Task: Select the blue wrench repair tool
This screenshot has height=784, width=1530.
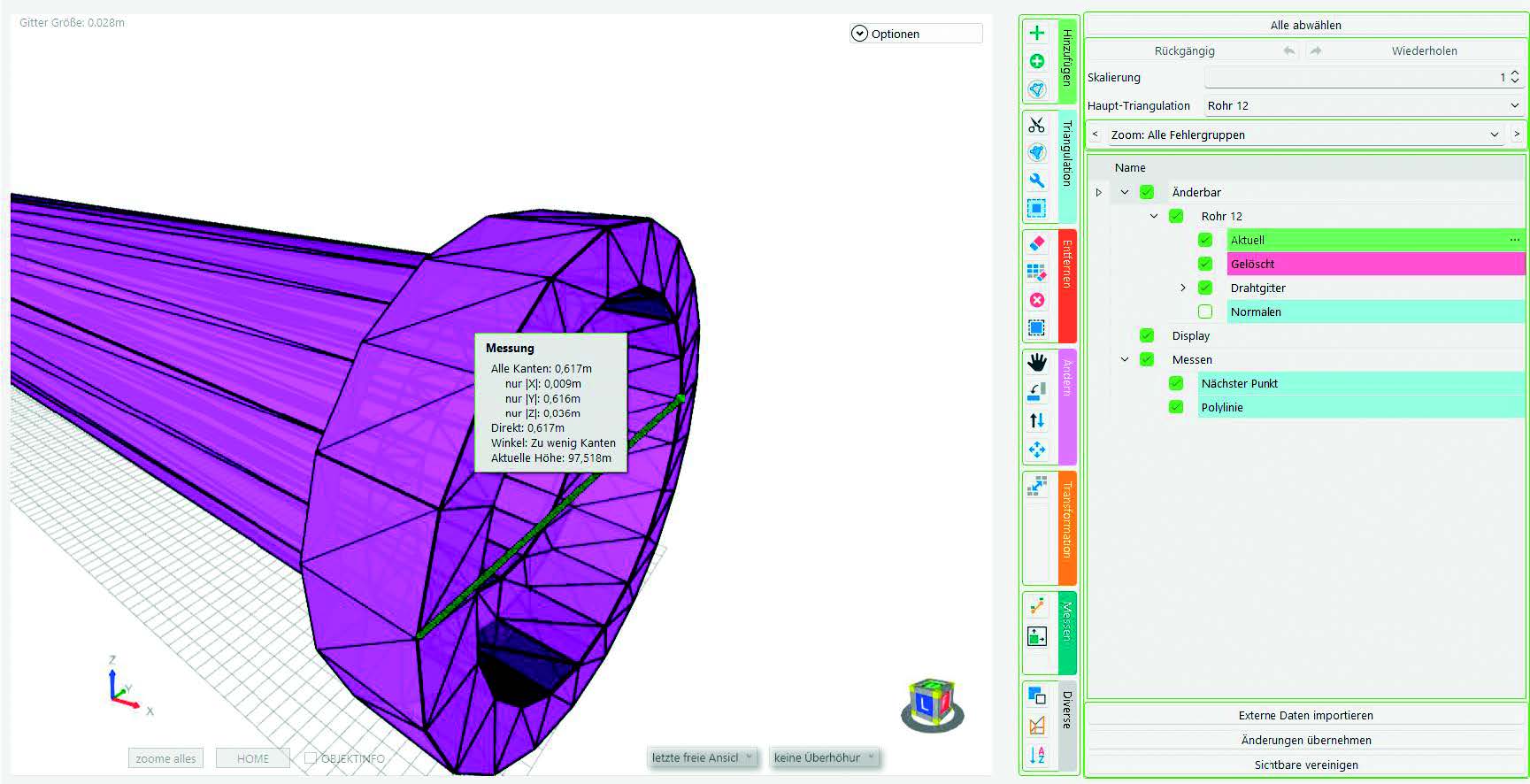Action: [x=1036, y=181]
